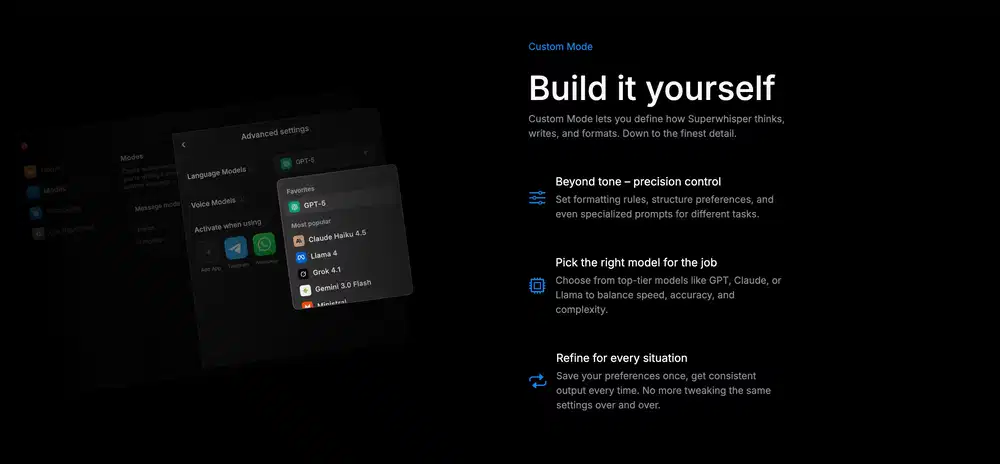
Task: Click the back chevron in Advanced settings
Action: point(184,145)
